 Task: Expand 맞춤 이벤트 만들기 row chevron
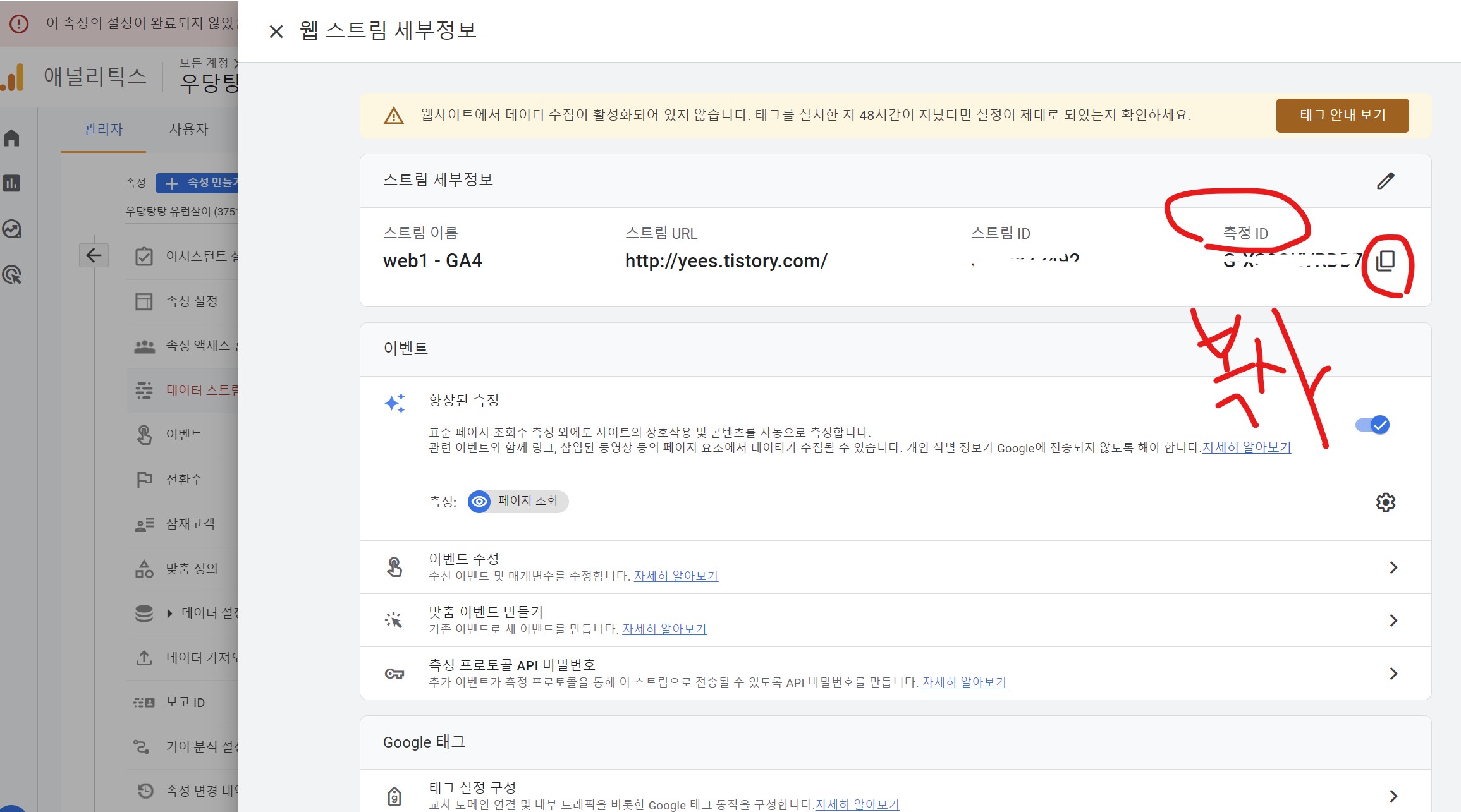tap(1393, 621)
